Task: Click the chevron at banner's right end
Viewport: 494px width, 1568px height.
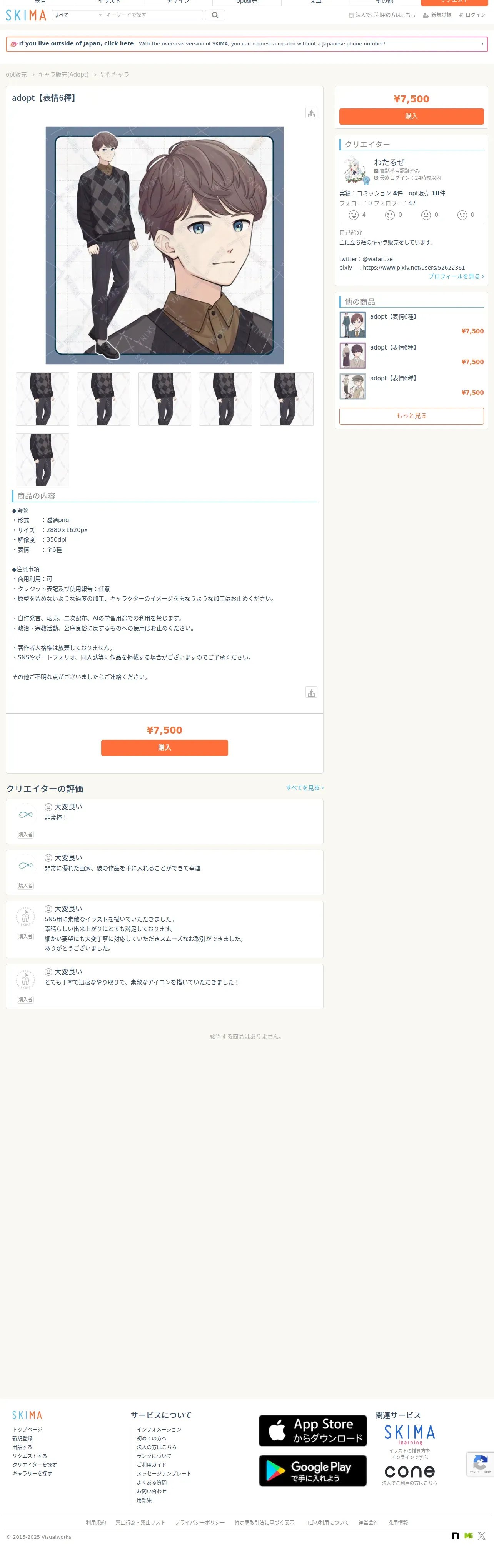Action: (x=482, y=44)
